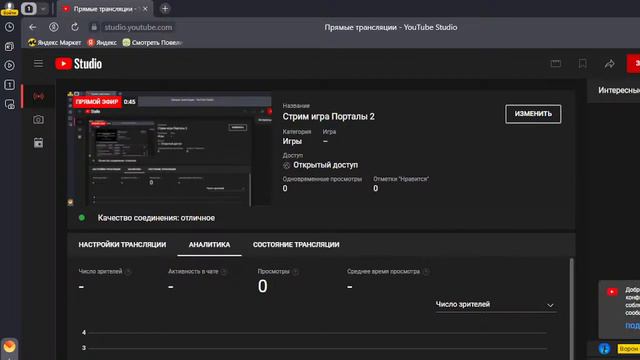Close the Прямые трансляции tab

145,9
